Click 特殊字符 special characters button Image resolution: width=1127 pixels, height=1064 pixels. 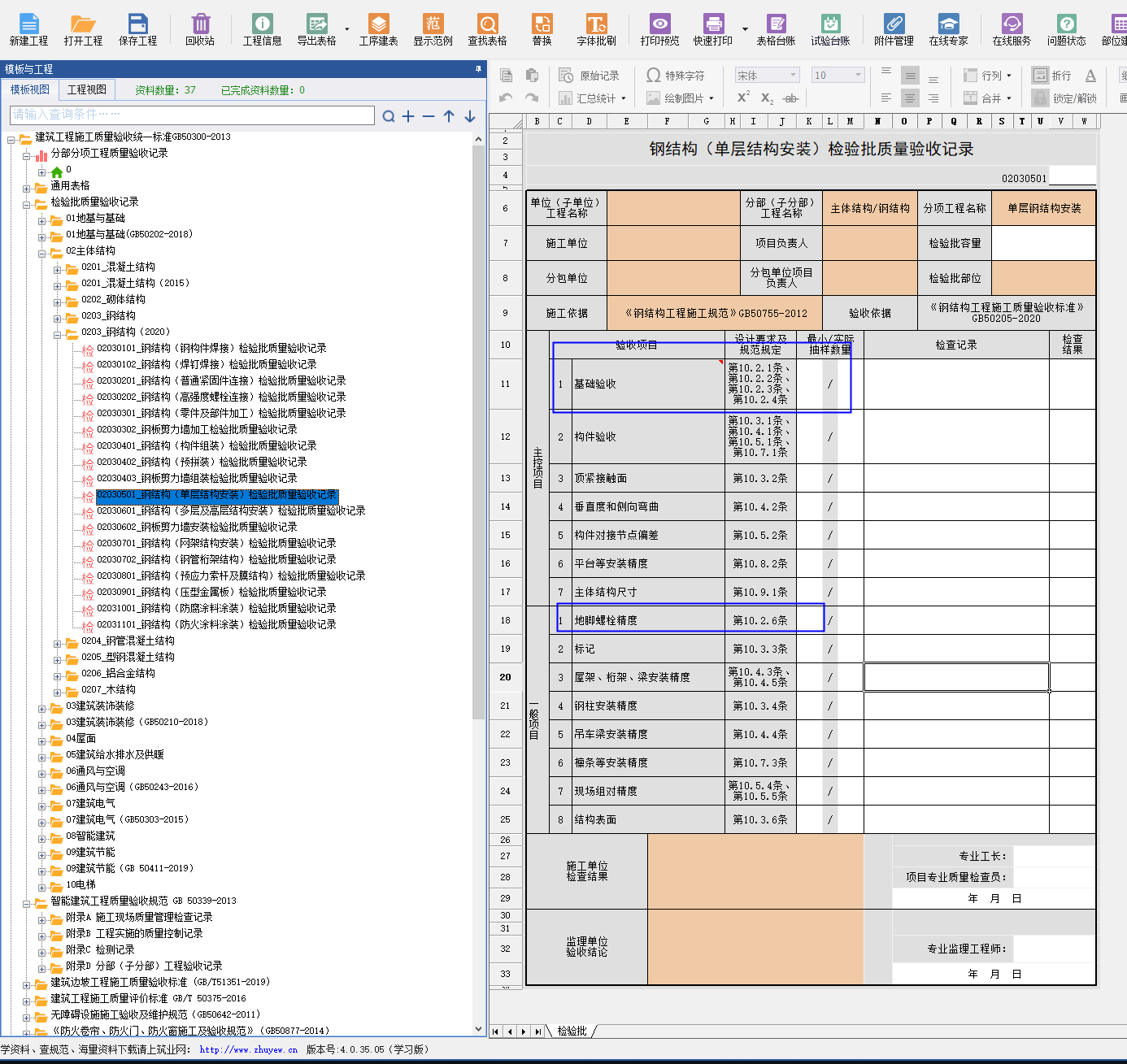point(676,76)
